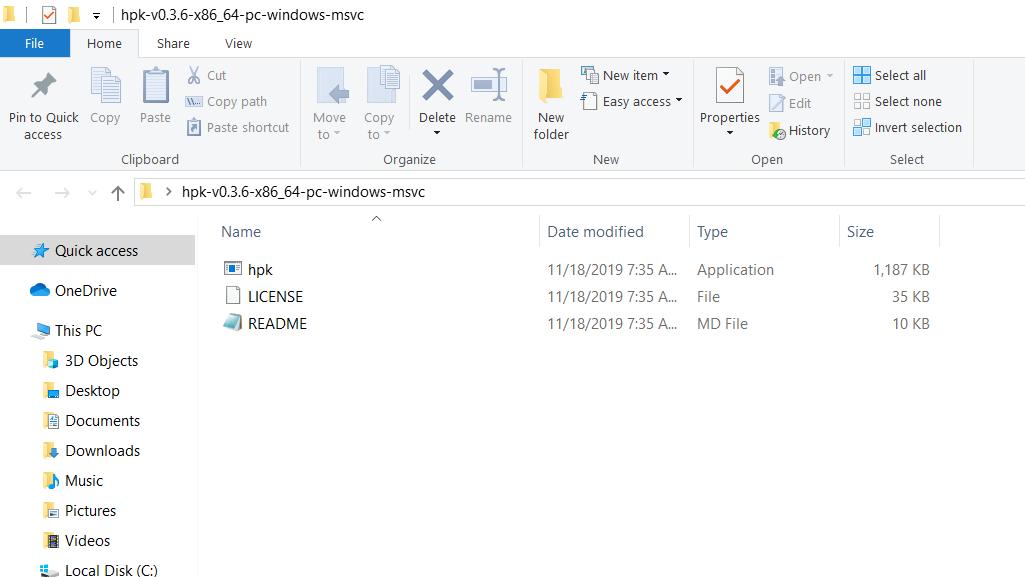Viewport: 1025px width, 577px height.
Task: Click the Copy path option
Action: click(x=227, y=102)
